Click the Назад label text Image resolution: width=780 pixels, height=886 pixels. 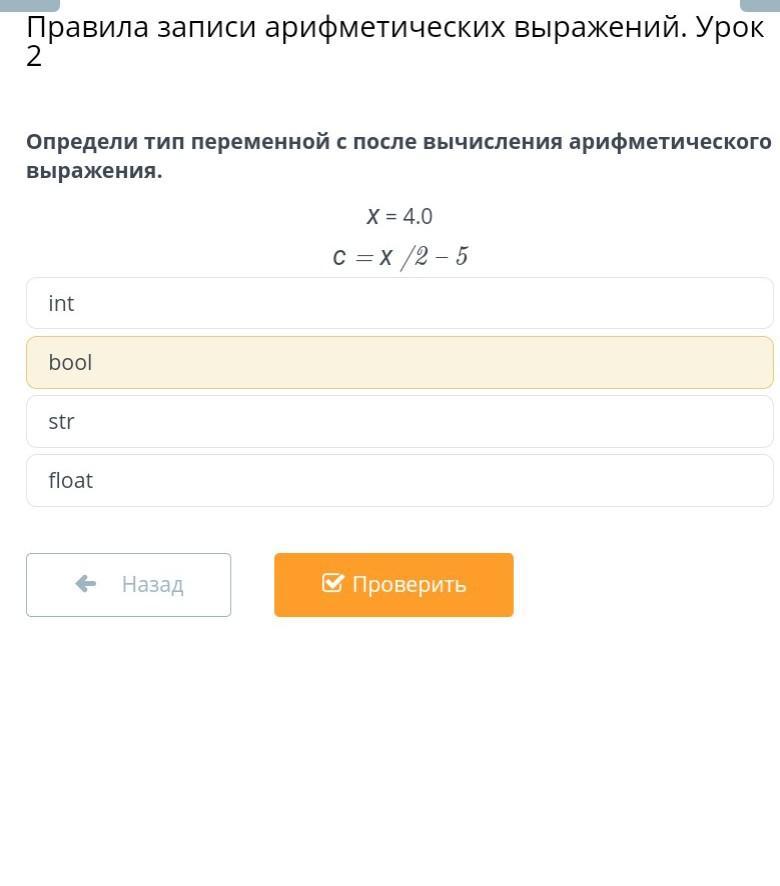[x=153, y=584]
